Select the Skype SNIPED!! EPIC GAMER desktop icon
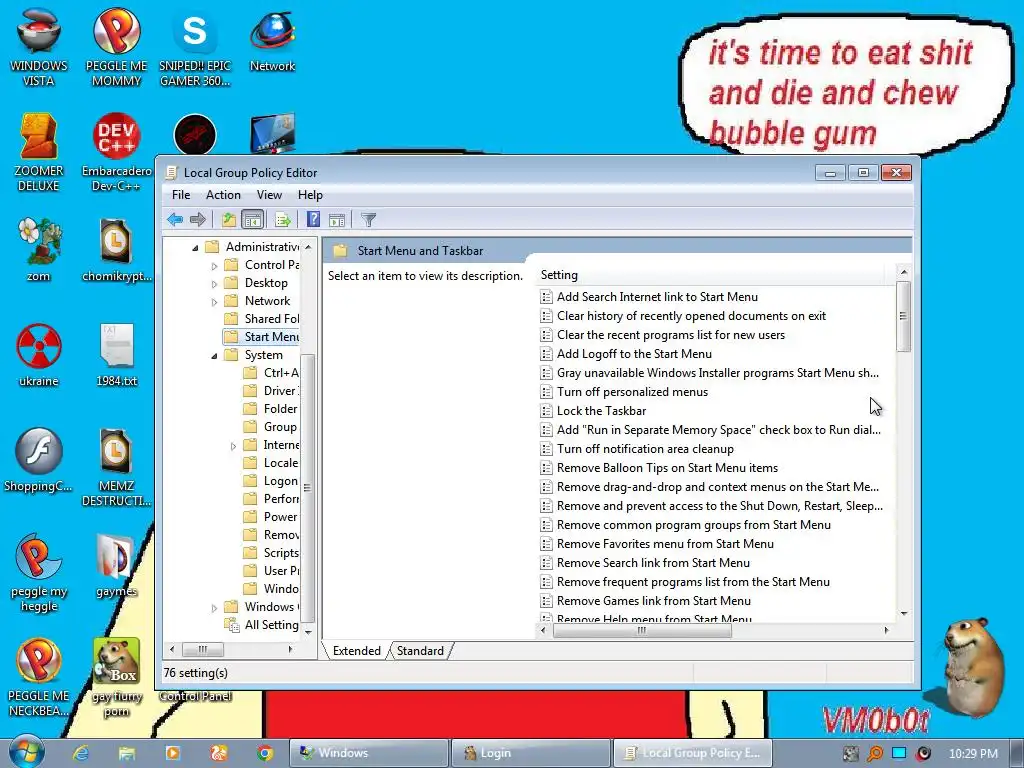The image size is (1024, 768). pos(195,47)
